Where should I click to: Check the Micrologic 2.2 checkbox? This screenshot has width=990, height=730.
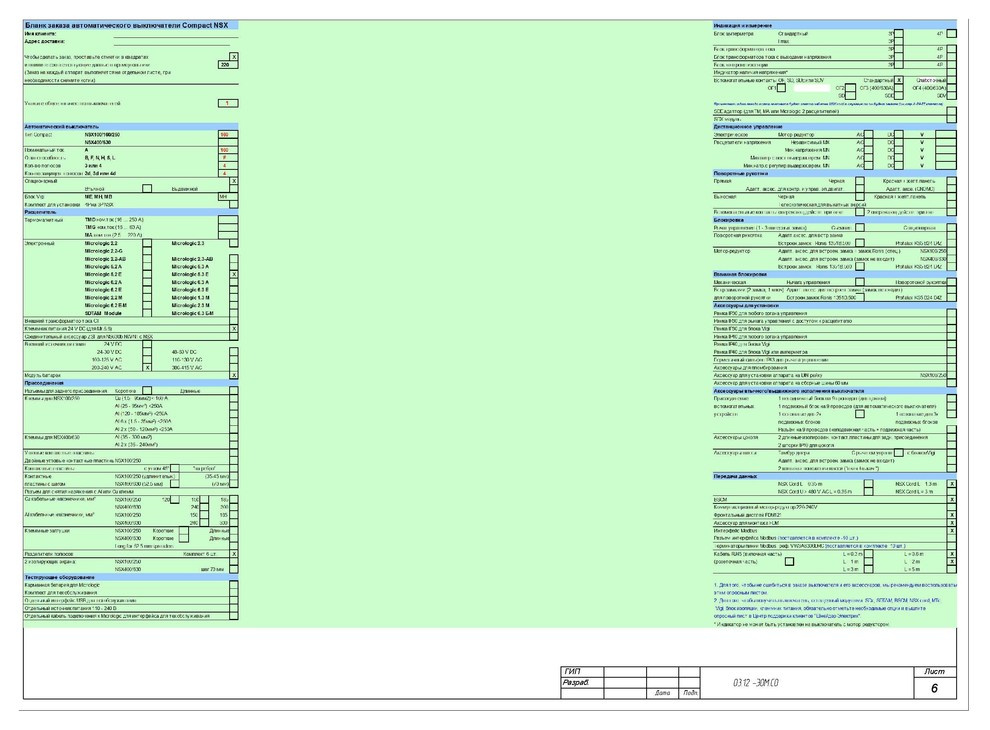[147, 243]
